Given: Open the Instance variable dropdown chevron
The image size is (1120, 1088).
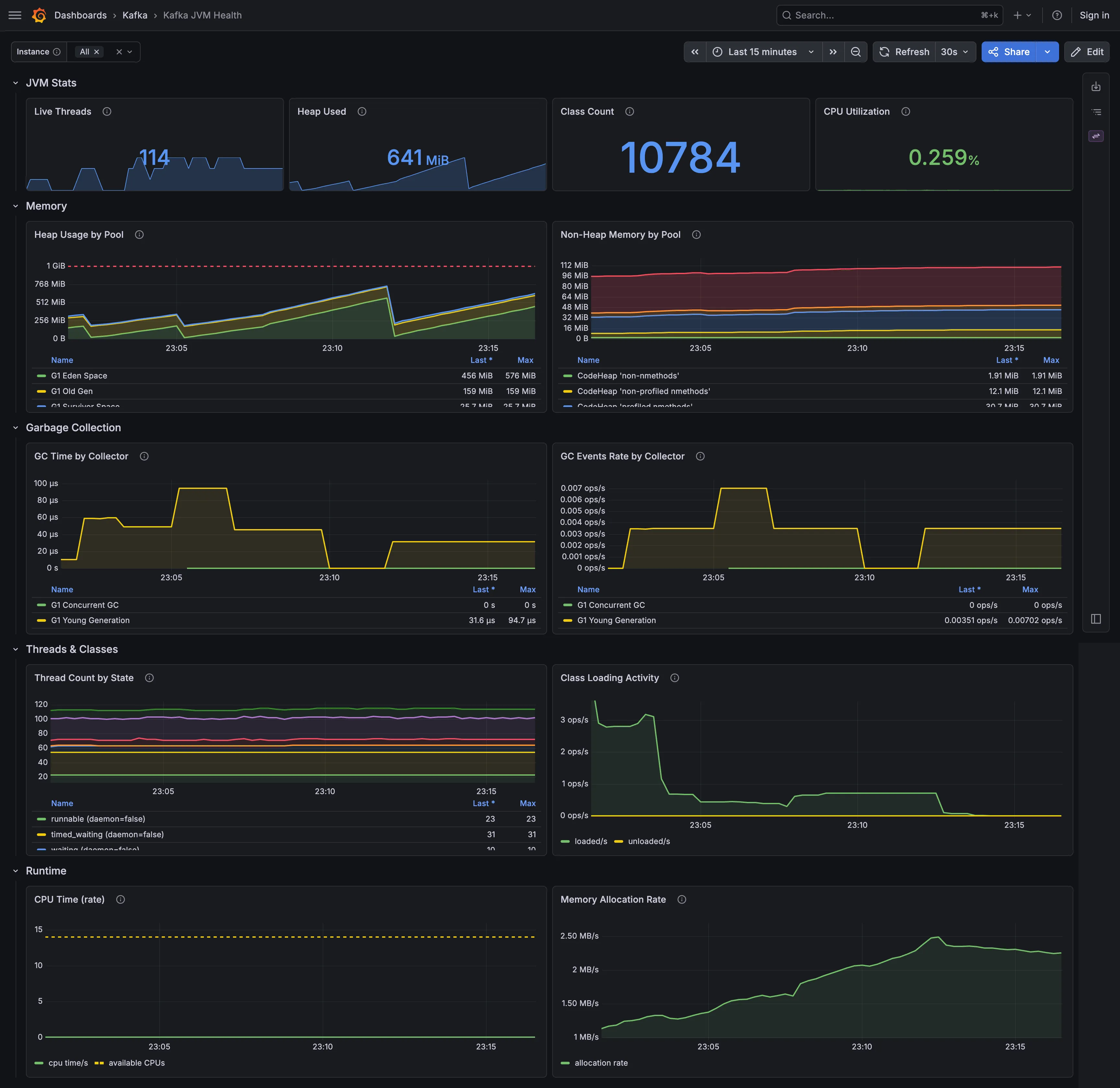Looking at the screenshot, I should pyautogui.click(x=130, y=52).
